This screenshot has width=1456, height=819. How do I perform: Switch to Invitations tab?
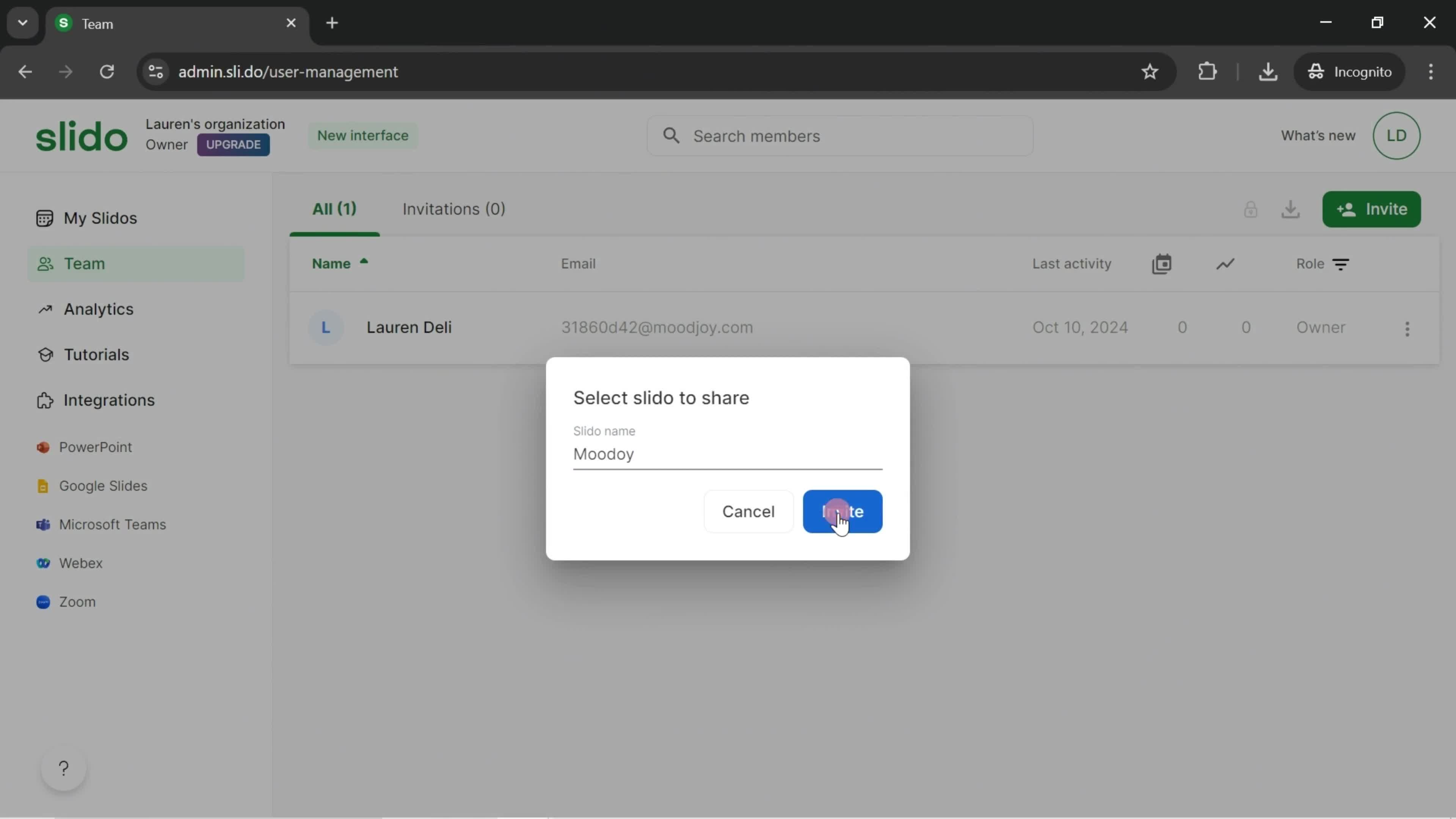[453, 208]
